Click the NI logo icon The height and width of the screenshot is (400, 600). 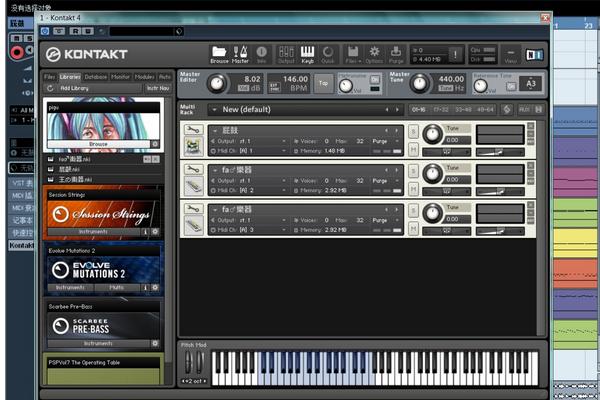(x=535, y=55)
